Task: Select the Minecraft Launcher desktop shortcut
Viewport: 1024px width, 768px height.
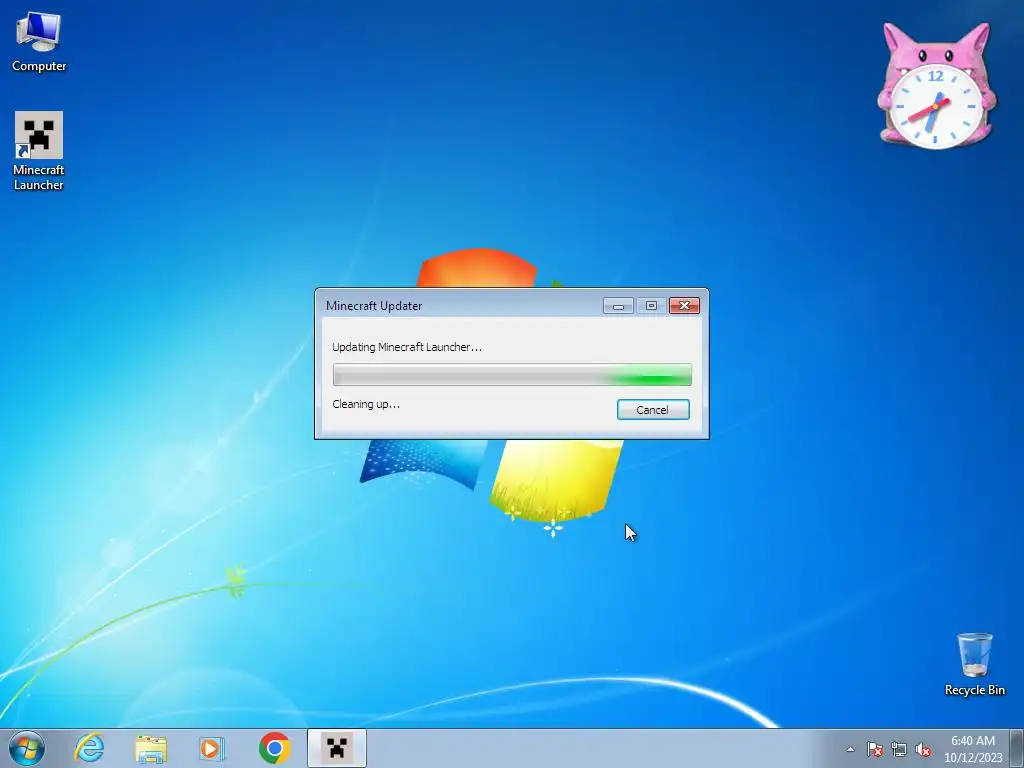Action: (x=39, y=151)
